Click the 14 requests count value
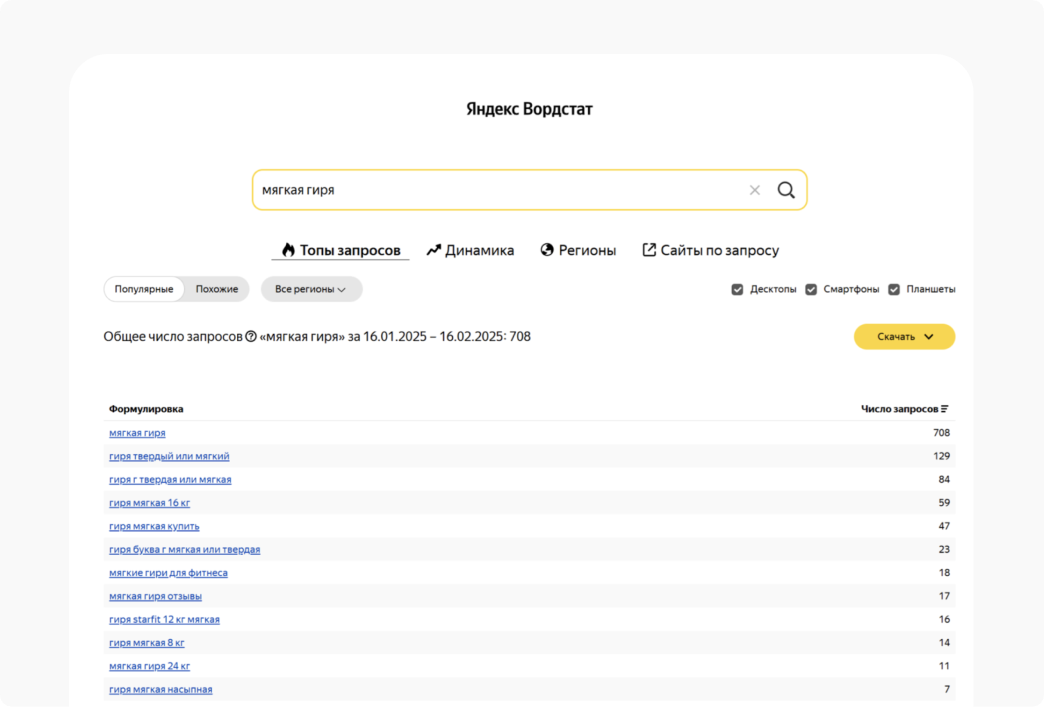Image resolution: width=1044 pixels, height=707 pixels. (944, 642)
